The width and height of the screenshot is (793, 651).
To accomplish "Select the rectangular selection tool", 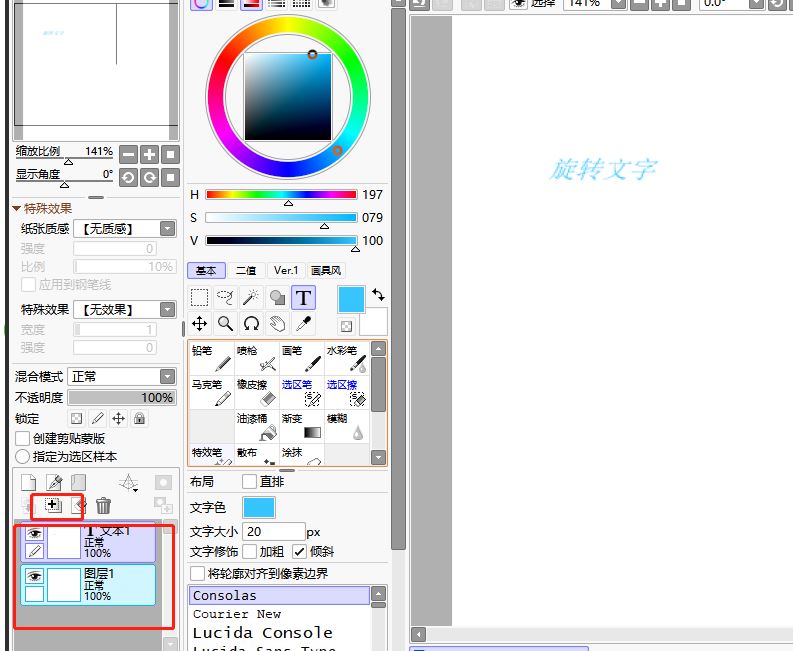I will (199, 297).
